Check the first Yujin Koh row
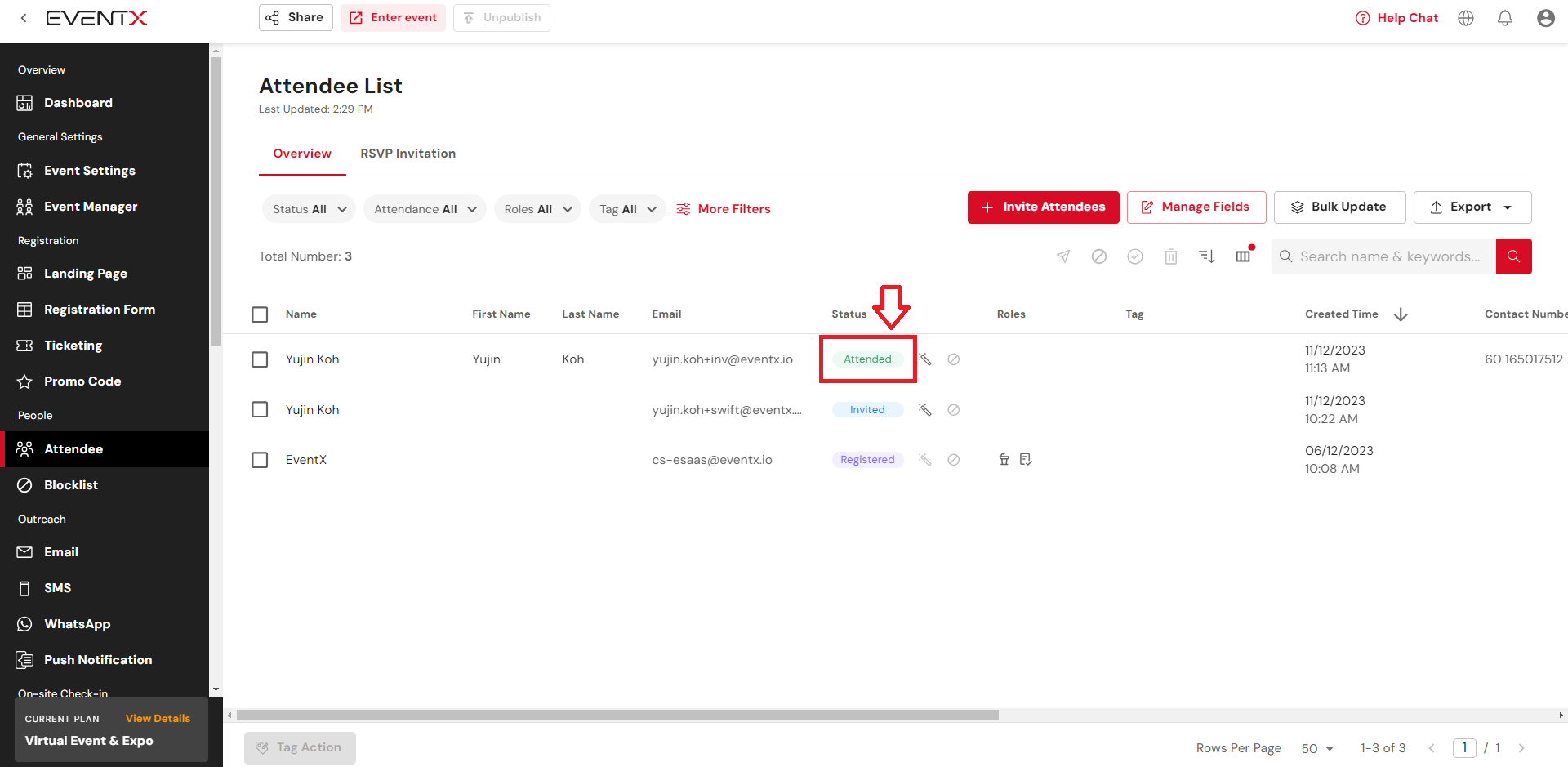The width and height of the screenshot is (1568, 767). (x=260, y=359)
